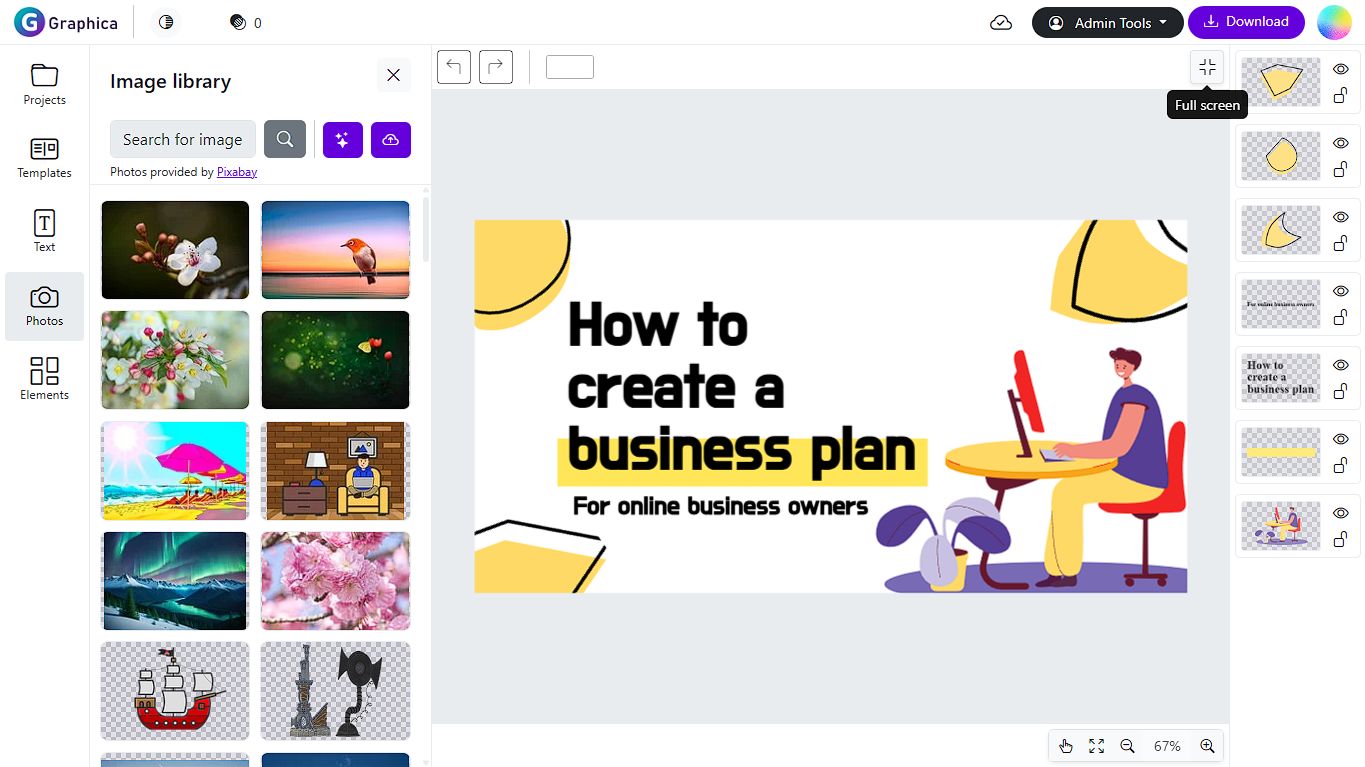The image size is (1365, 767).
Task: Click the undo arrow button
Action: [454, 67]
